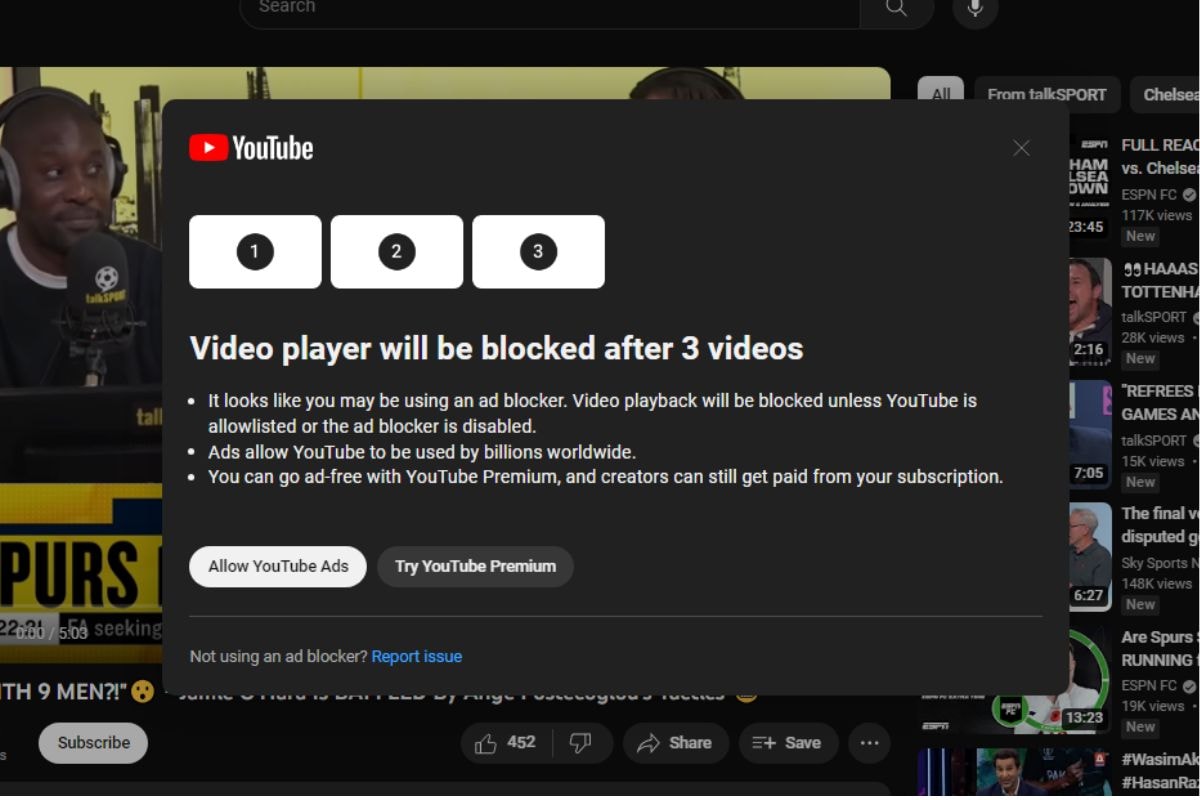Click Try YouTube Premium button
The image size is (1200, 800).
(x=475, y=566)
